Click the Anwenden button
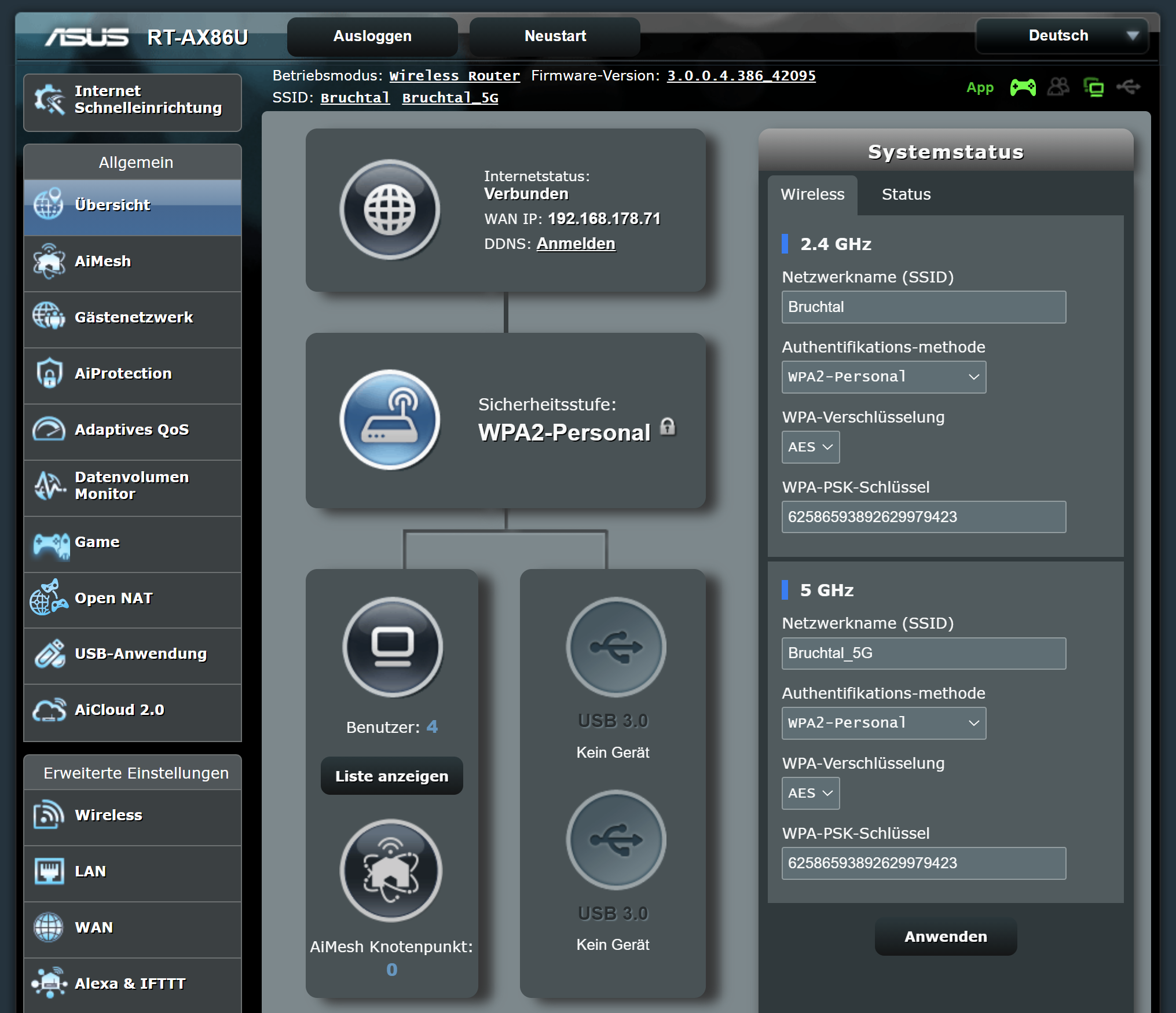Screen dimensions: 1176x1013 [x=946, y=937]
